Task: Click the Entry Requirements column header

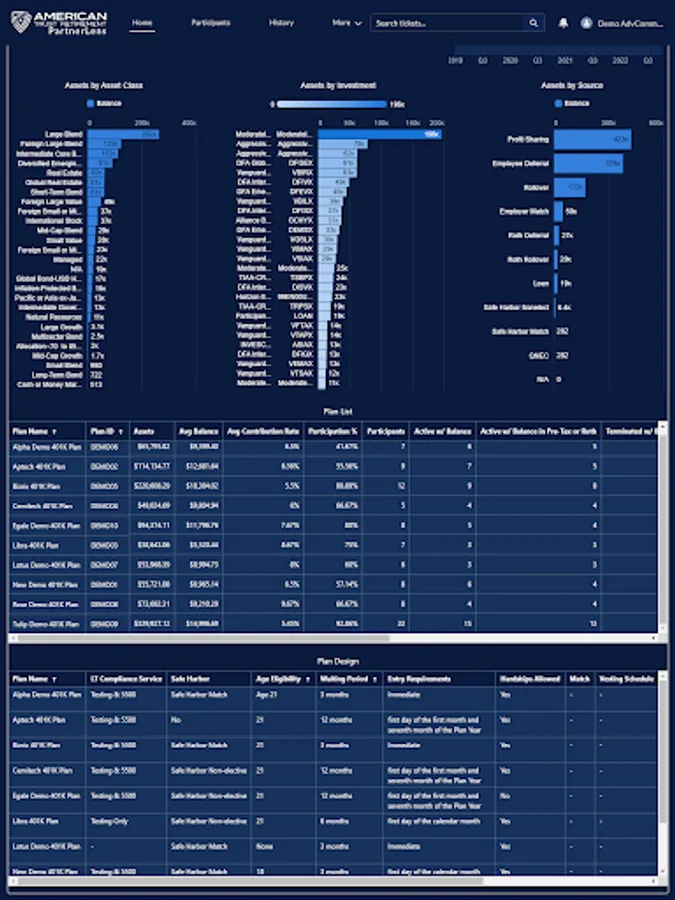Action: point(419,680)
